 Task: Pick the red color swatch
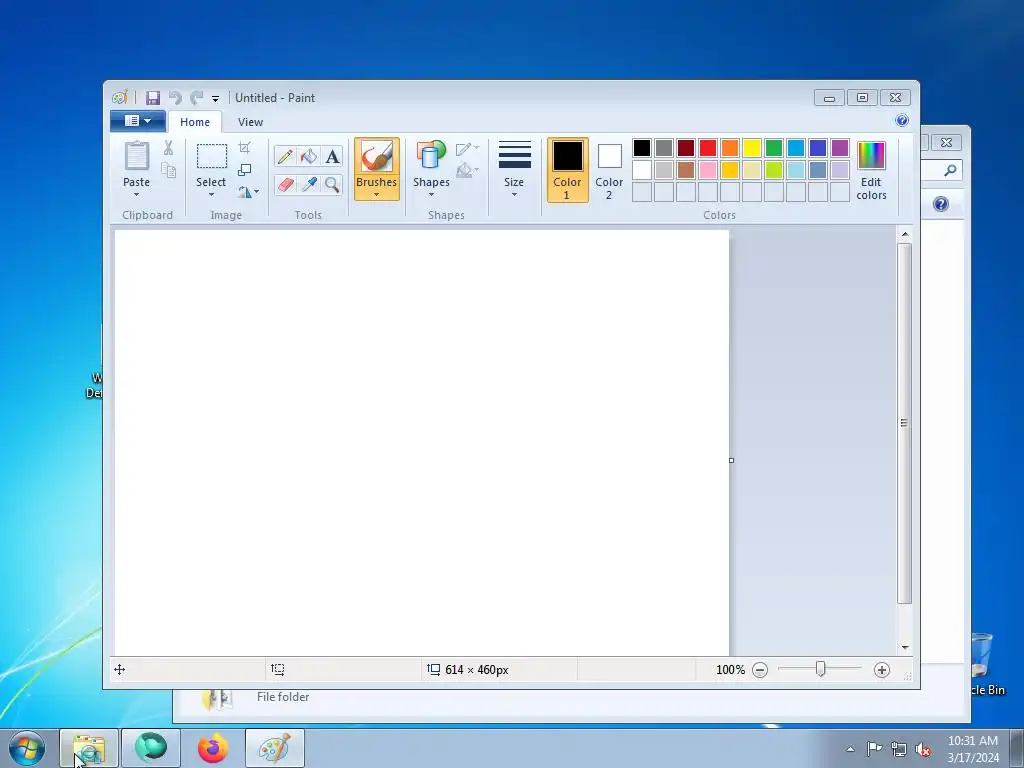click(x=708, y=148)
